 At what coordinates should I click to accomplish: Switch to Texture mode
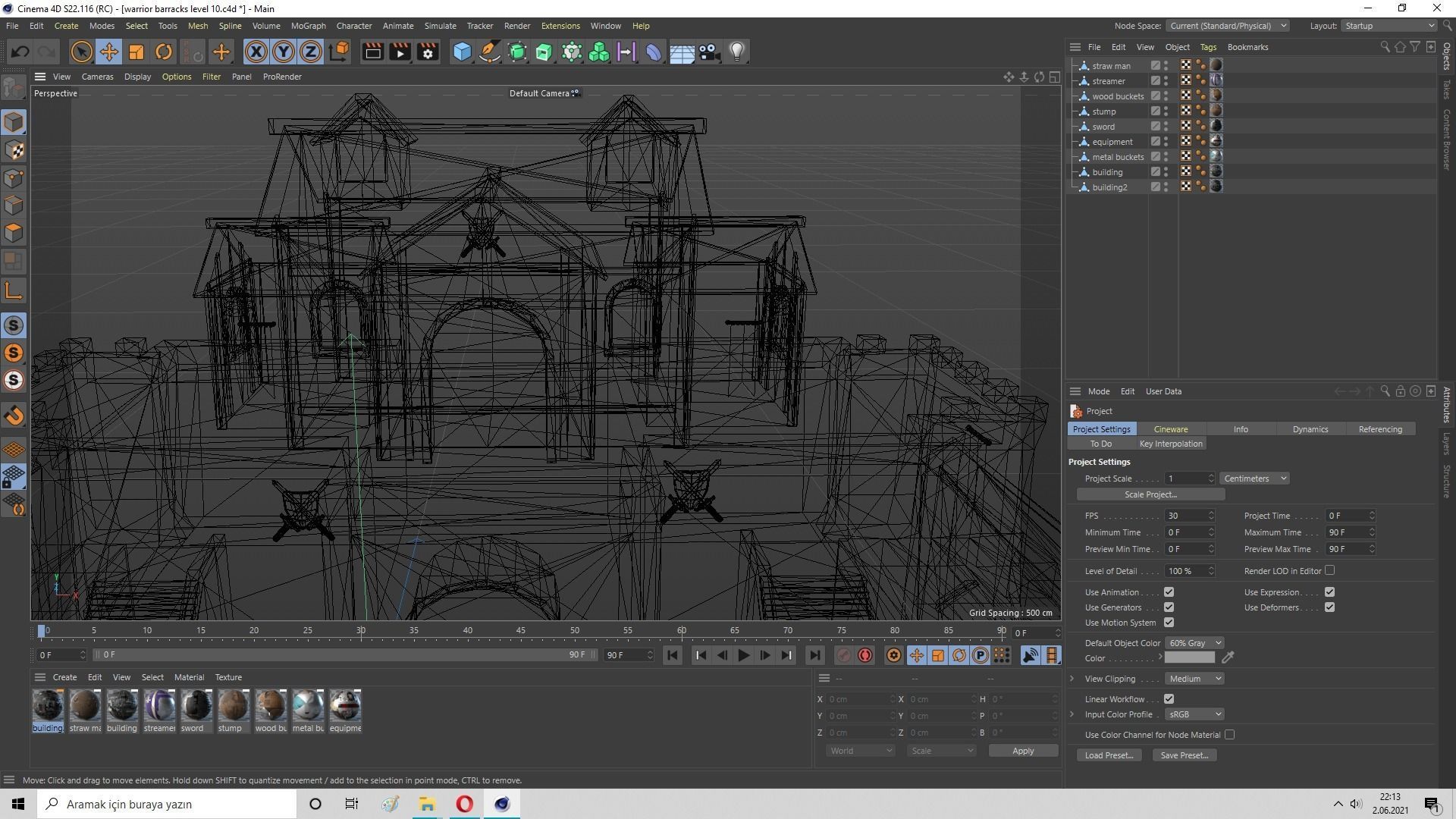14,150
